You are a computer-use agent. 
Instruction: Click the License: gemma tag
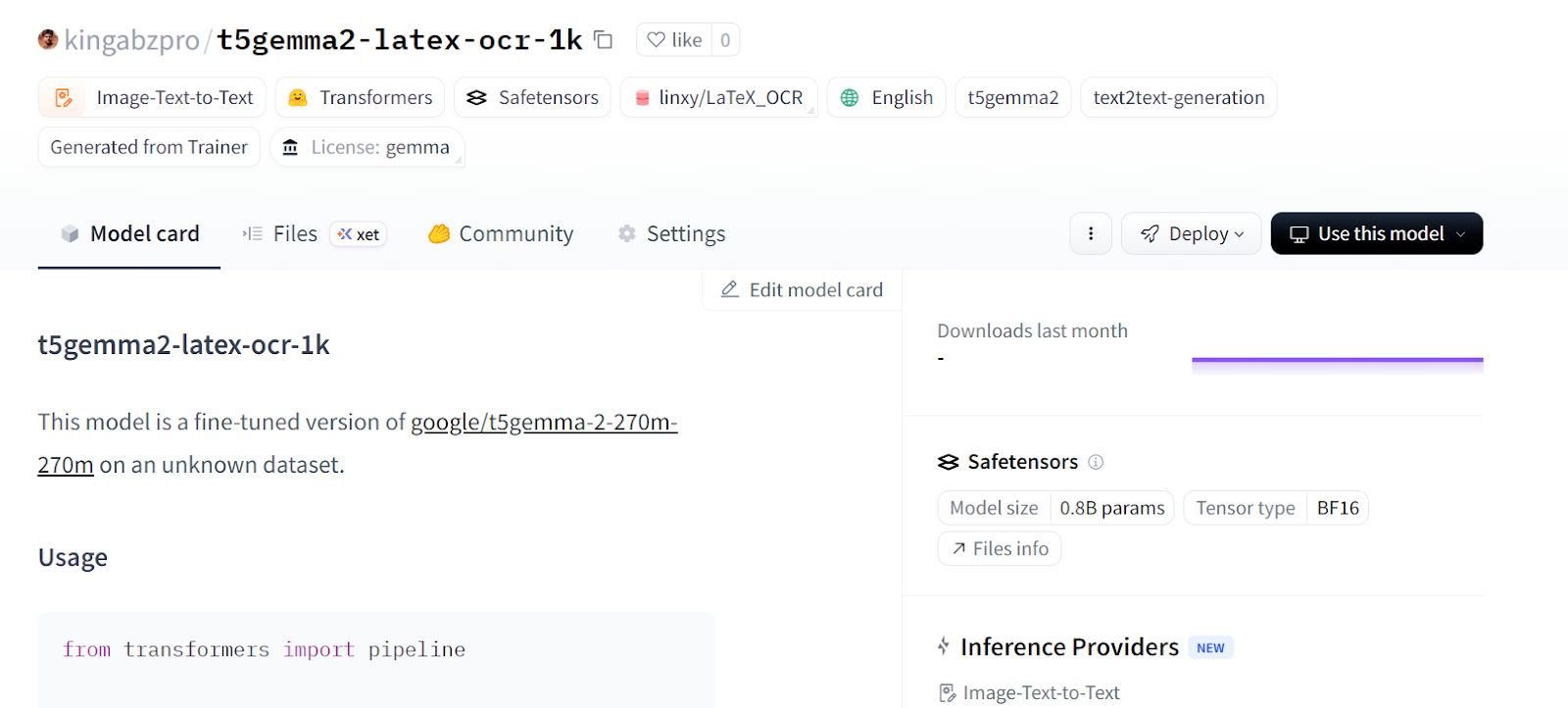coord(367,148)
